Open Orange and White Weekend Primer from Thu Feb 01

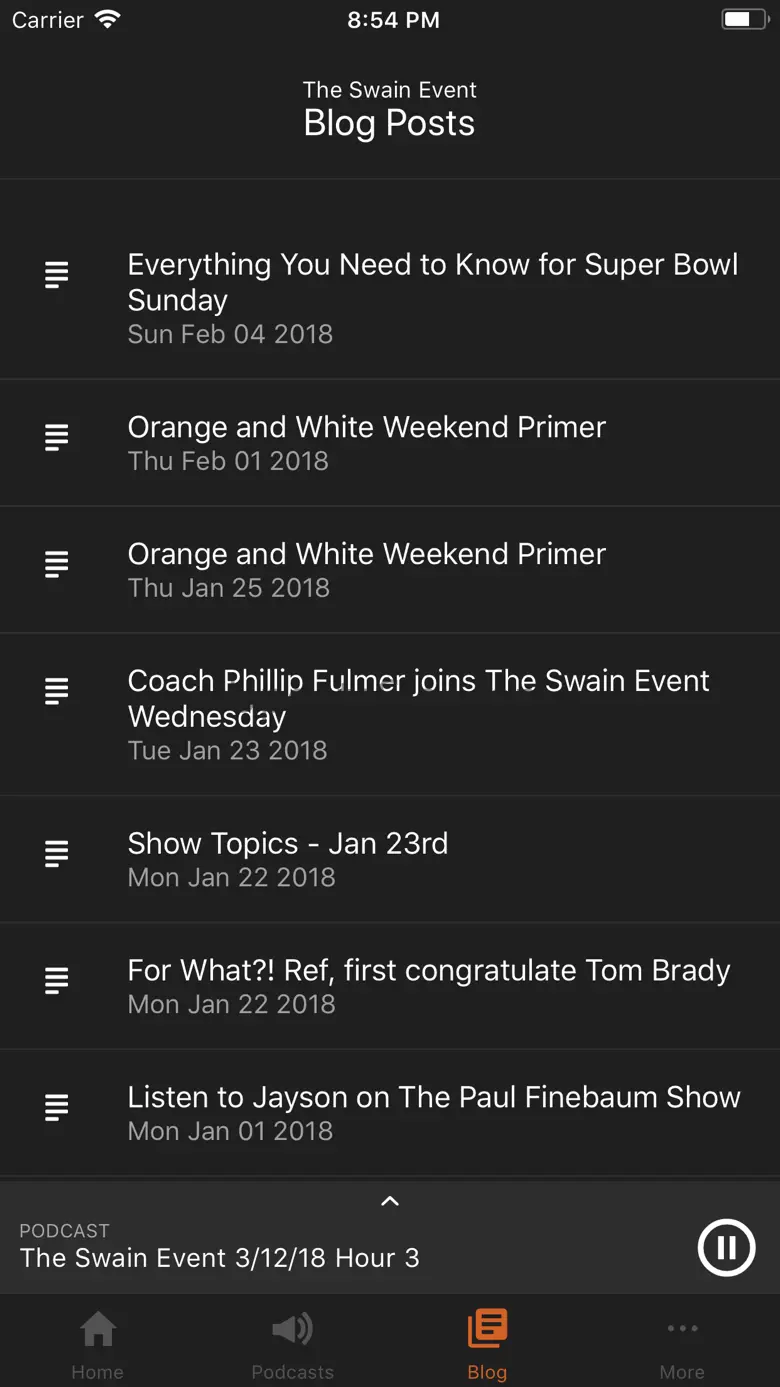[390, 443]
